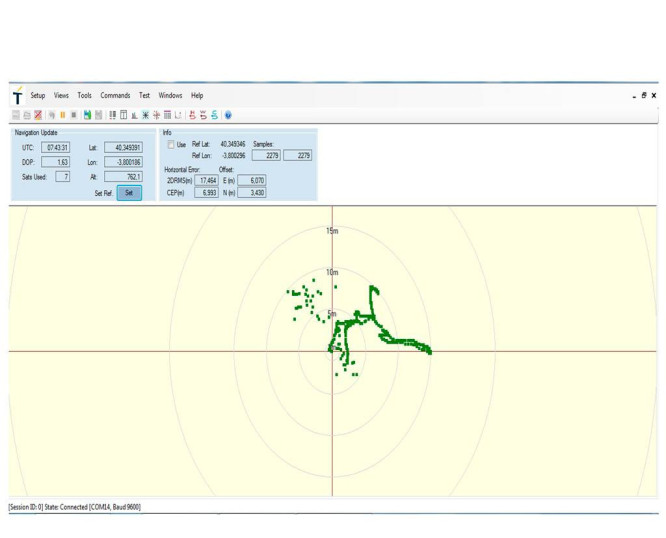Click the Lat value field

coord(123,147)
